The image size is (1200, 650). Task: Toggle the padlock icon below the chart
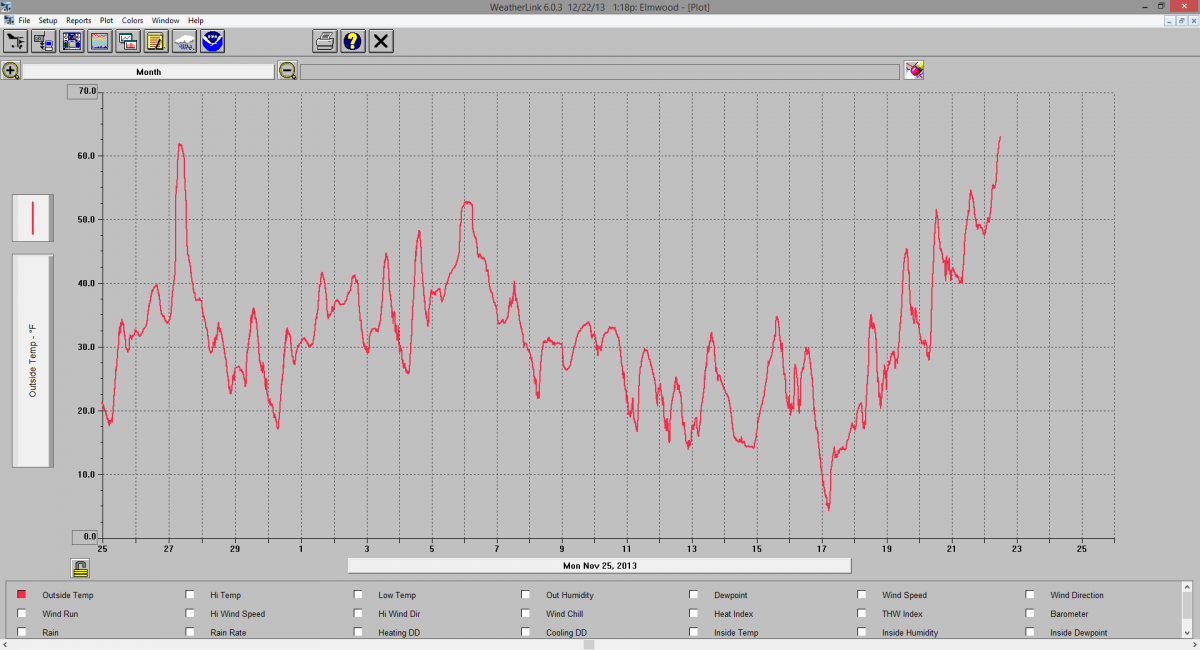coord(80,568)
